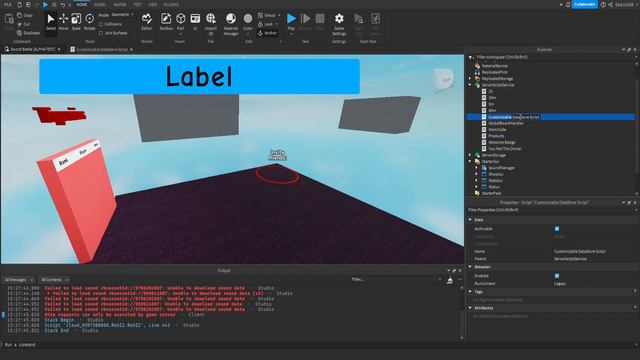Switch to the HOME ribbon tab
640x360 pixels.
(x=82, y=4)
